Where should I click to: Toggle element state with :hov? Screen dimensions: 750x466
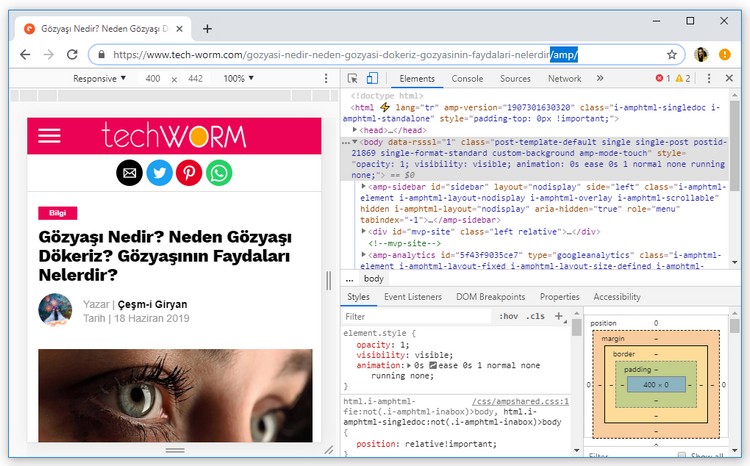pyautogui.click(x=508, y=316)
